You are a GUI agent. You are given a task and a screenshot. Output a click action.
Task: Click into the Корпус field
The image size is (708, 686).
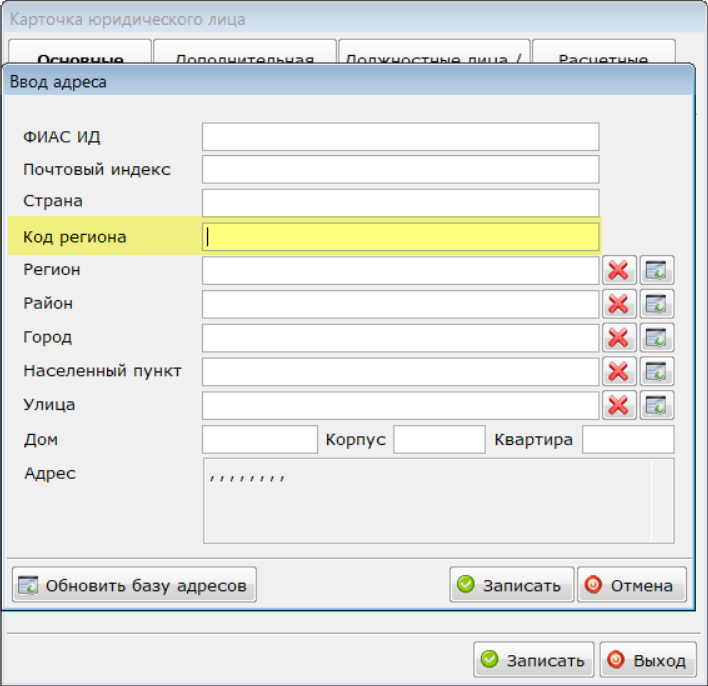[x=439, y=439]
